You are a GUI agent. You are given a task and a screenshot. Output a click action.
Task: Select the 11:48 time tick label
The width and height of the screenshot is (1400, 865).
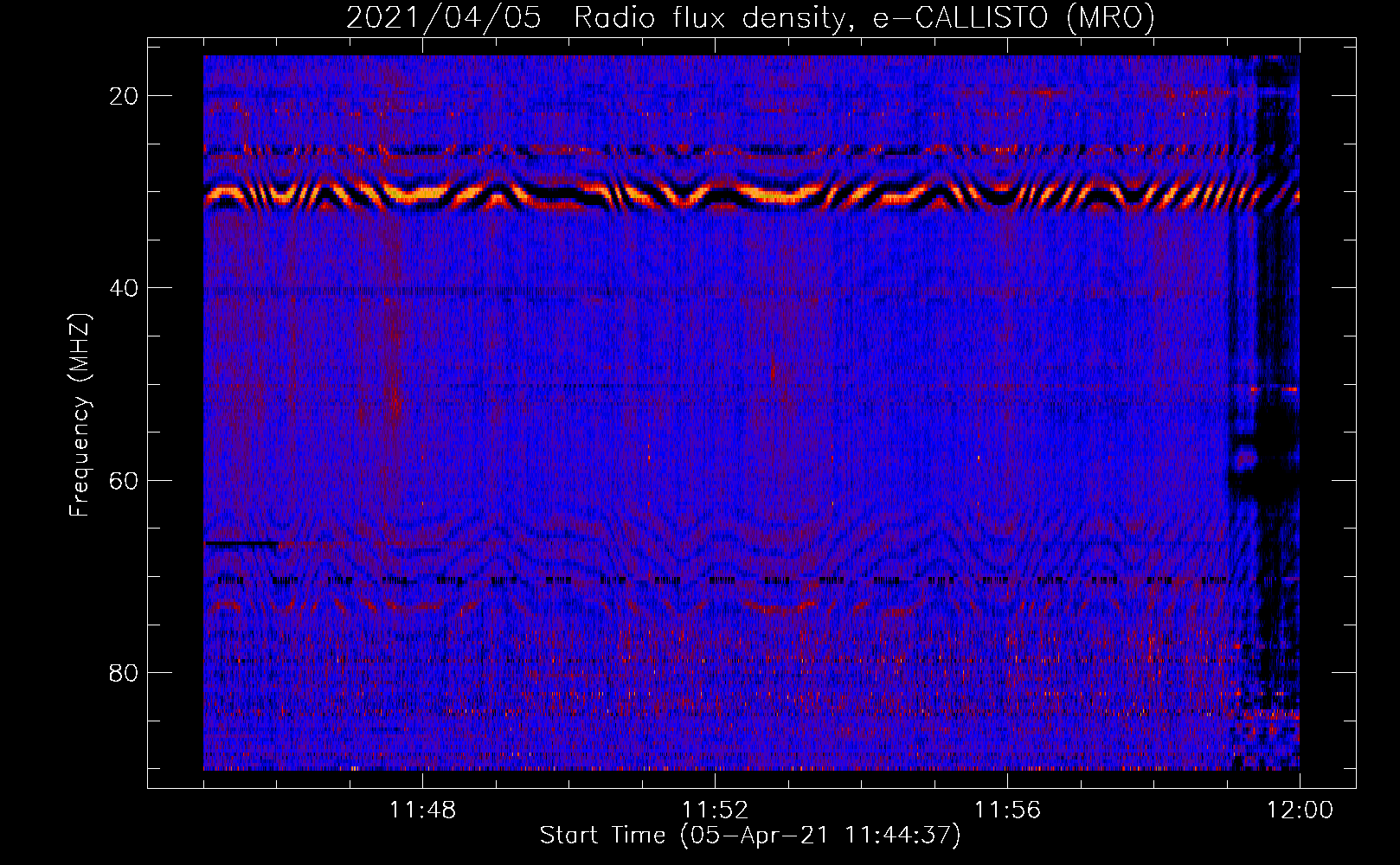(422, 811)
